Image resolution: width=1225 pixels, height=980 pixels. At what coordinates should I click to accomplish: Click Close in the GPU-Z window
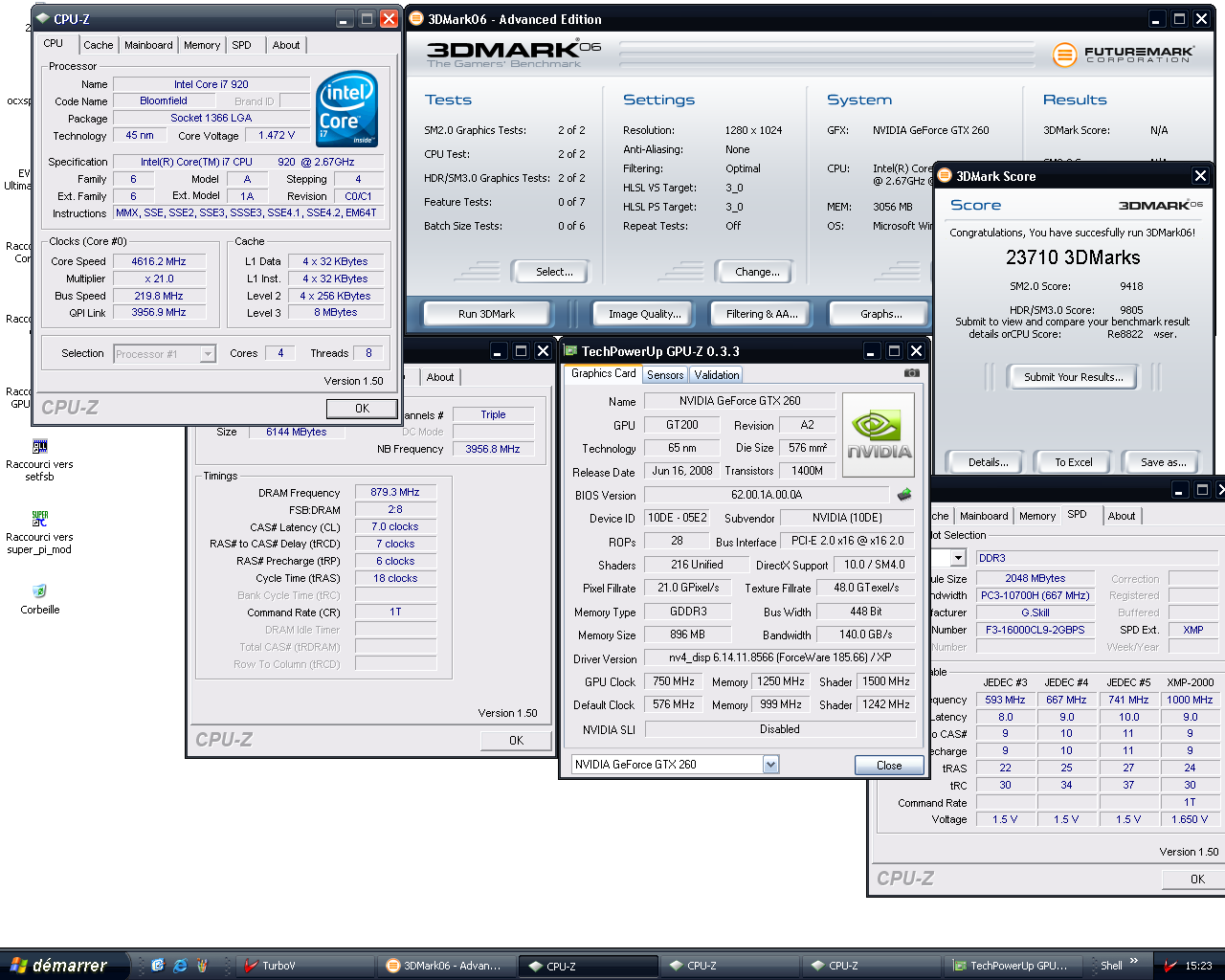pyautogui.click(x=889, y=766)
